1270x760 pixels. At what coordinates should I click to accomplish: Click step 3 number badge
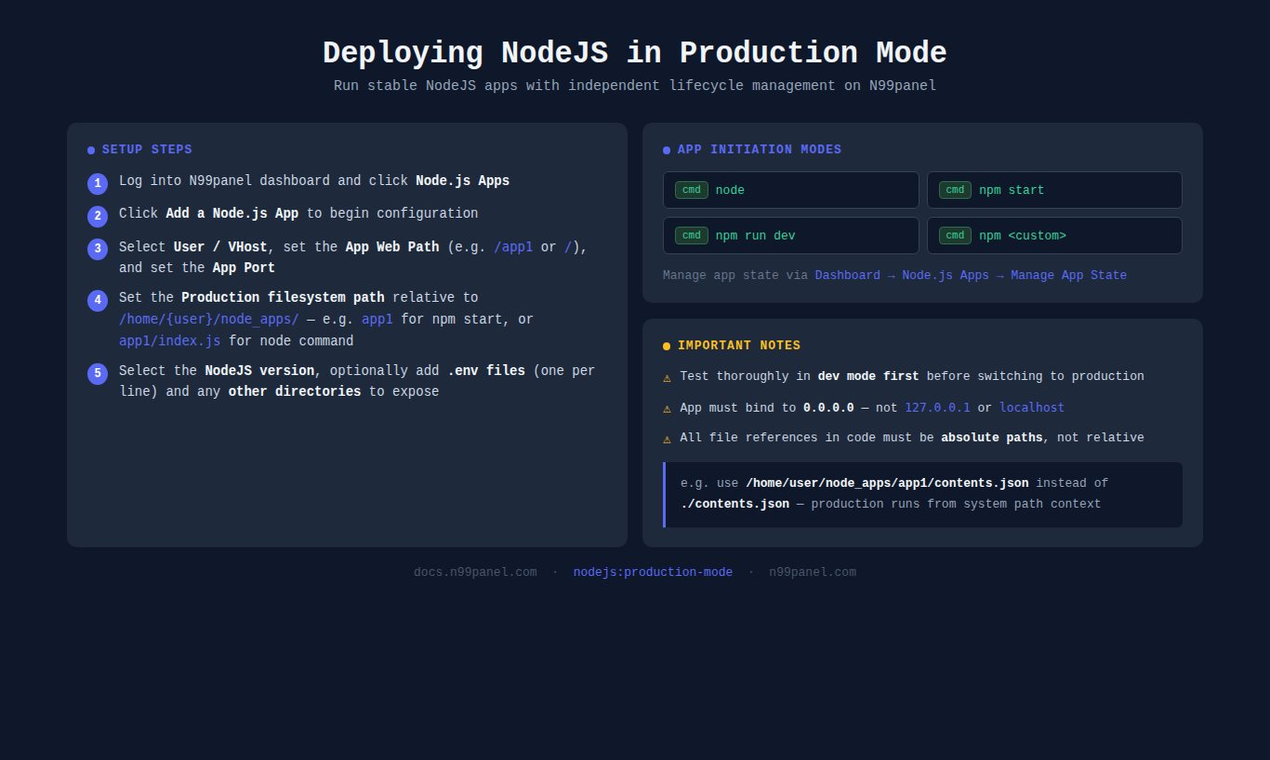97,249
